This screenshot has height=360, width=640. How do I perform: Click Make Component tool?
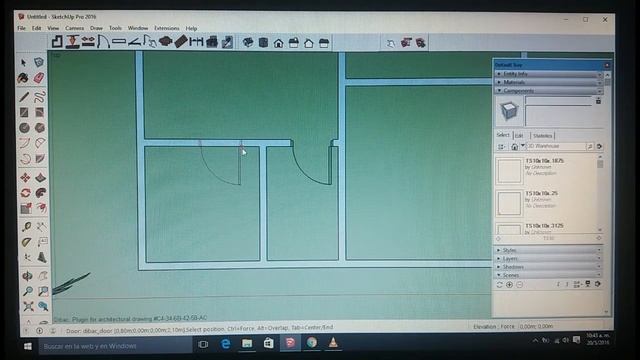click(39, 62)
